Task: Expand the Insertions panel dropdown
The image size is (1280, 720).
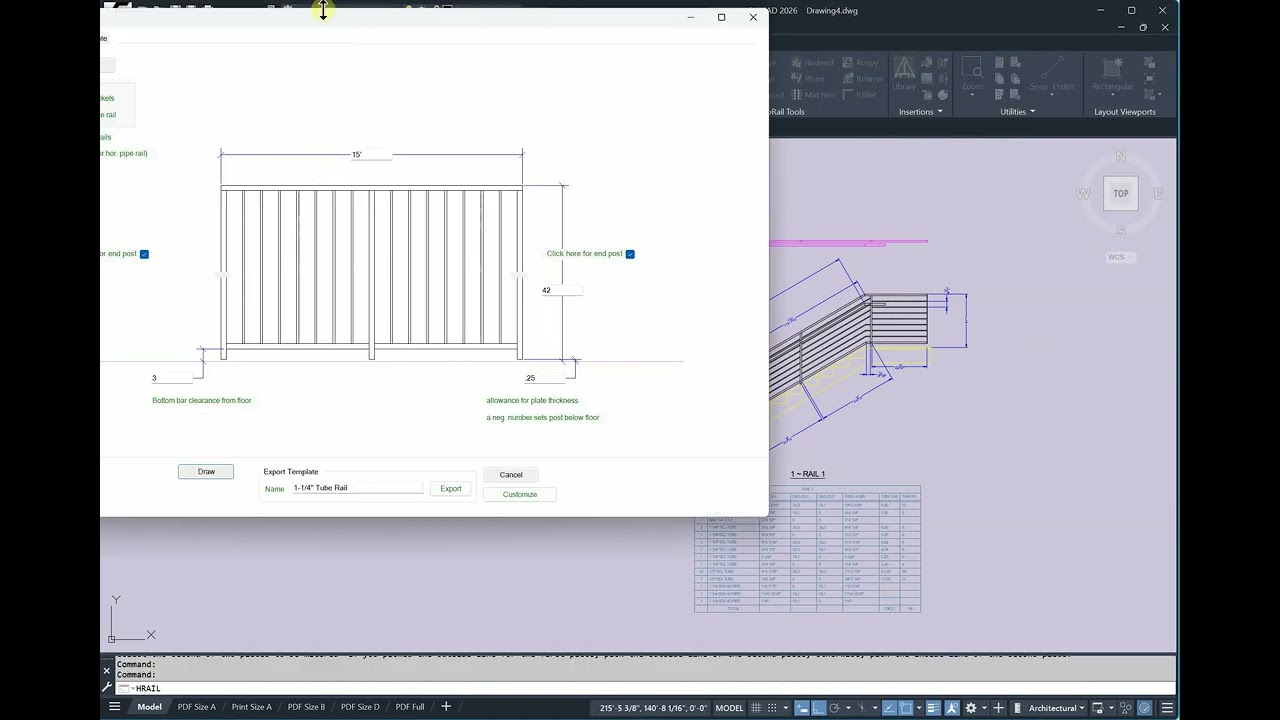Action: [940, 112]
